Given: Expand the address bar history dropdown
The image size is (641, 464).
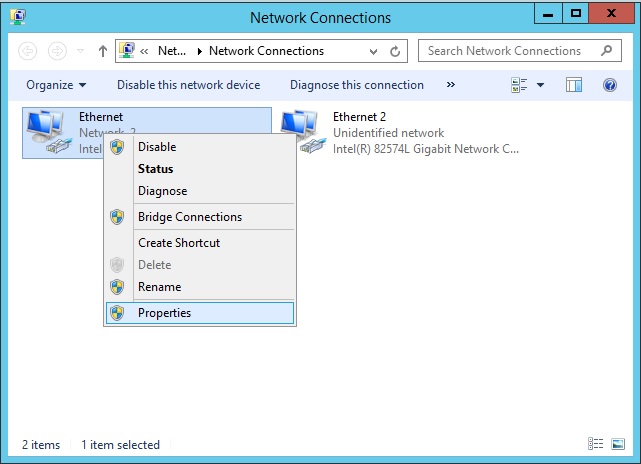Looking at the screenshot, I should [x=375, y=51].
